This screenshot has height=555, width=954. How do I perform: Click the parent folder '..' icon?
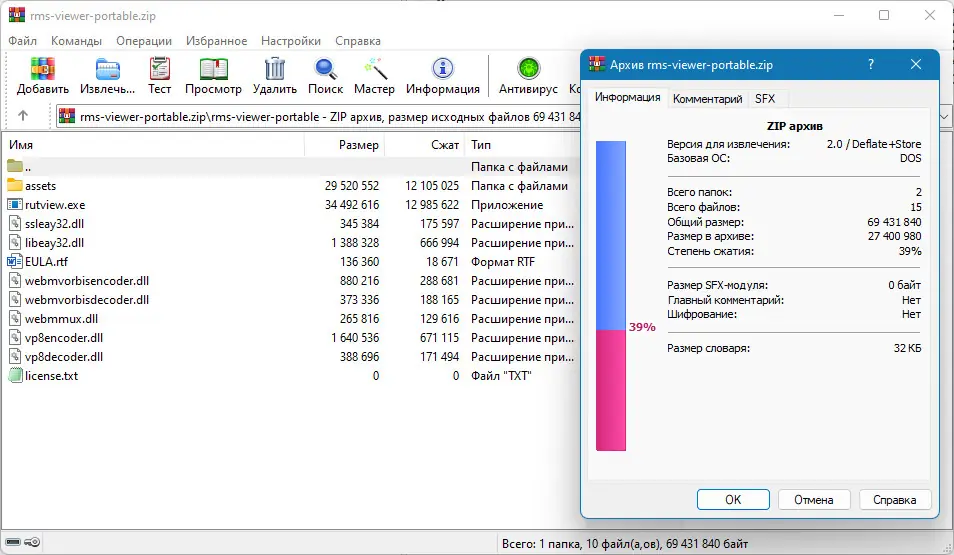pos(15,166)
